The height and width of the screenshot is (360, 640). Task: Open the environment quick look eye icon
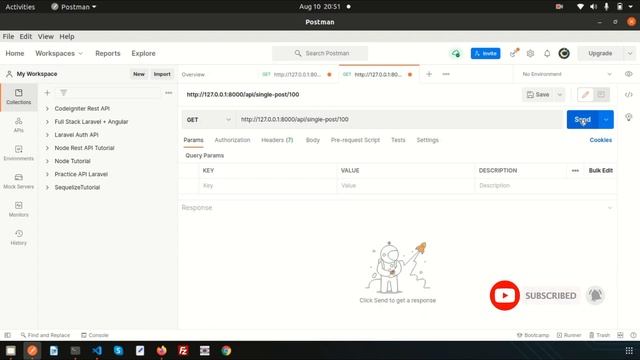click(629, 74)
